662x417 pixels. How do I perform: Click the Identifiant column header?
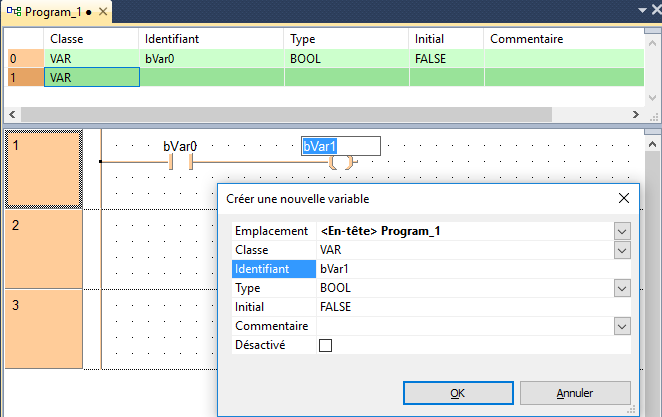(173, 39)
